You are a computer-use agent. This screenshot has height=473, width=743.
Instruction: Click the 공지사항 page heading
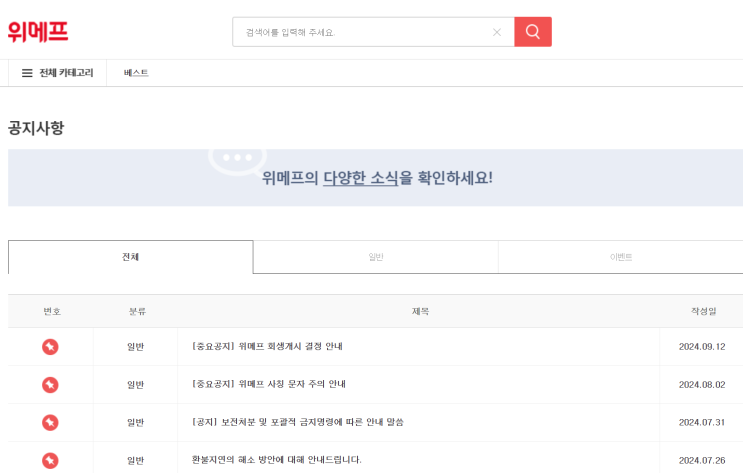[x=36, y=128]
